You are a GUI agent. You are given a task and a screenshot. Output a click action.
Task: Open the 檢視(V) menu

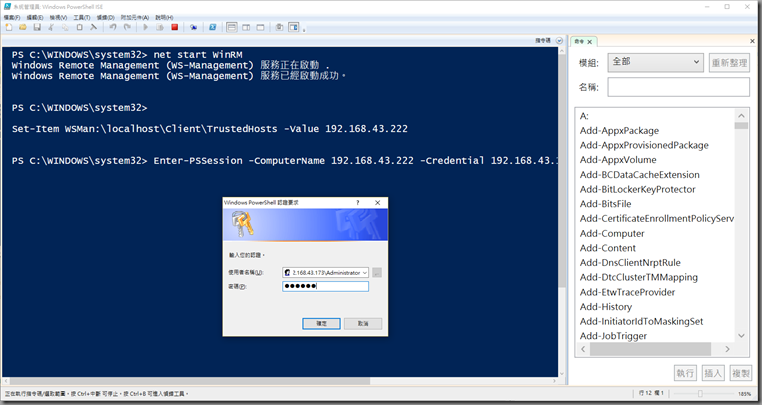point(58,17)
